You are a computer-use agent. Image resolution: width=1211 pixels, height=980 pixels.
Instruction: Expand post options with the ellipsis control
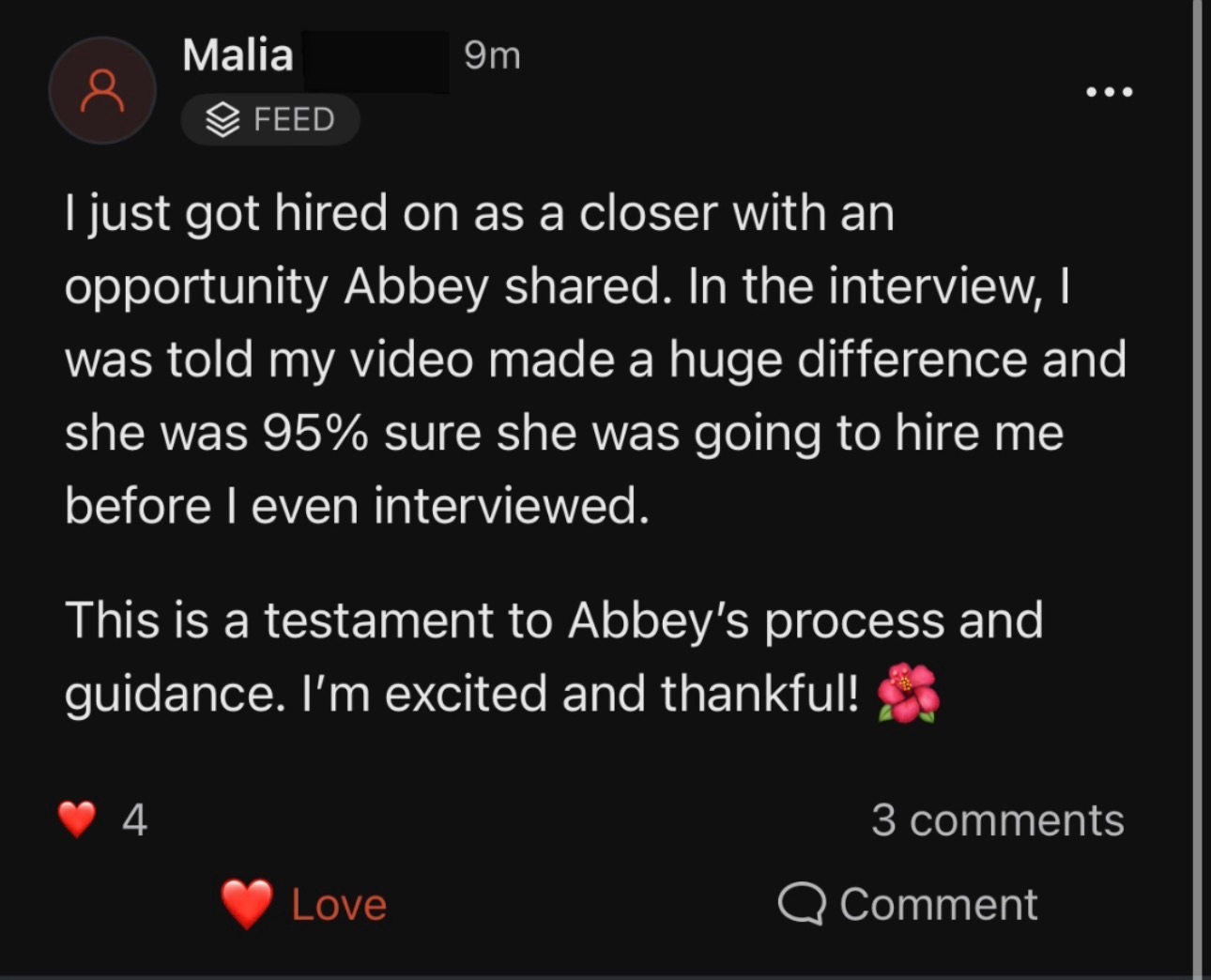point(1109,90)
